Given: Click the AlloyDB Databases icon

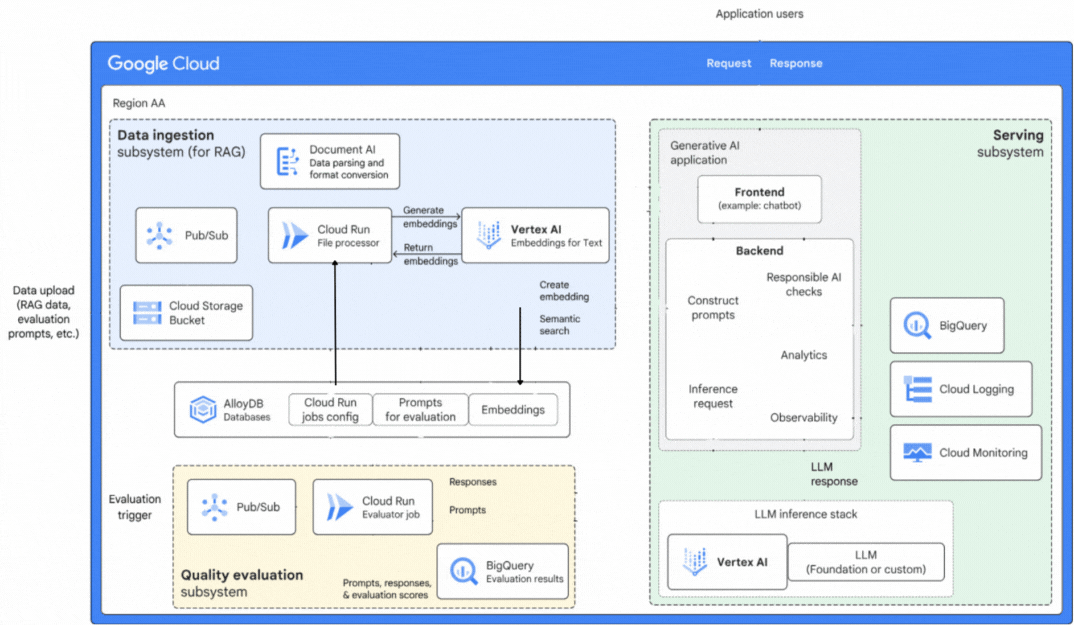Looking at the screenshot, I should [203, 409].
